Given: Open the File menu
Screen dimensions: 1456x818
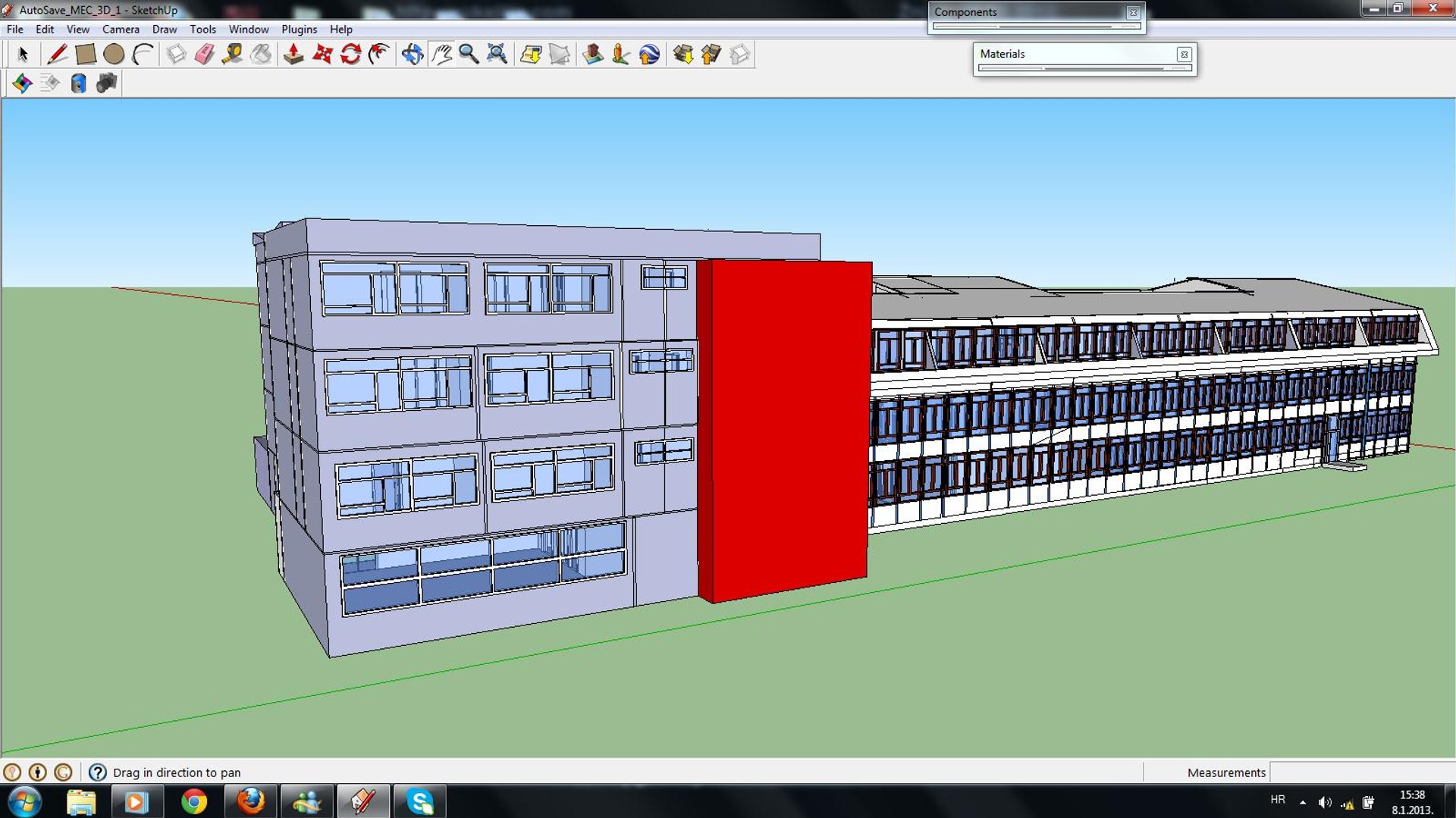Looking at the screenshot, I should (x=15, y=30).
